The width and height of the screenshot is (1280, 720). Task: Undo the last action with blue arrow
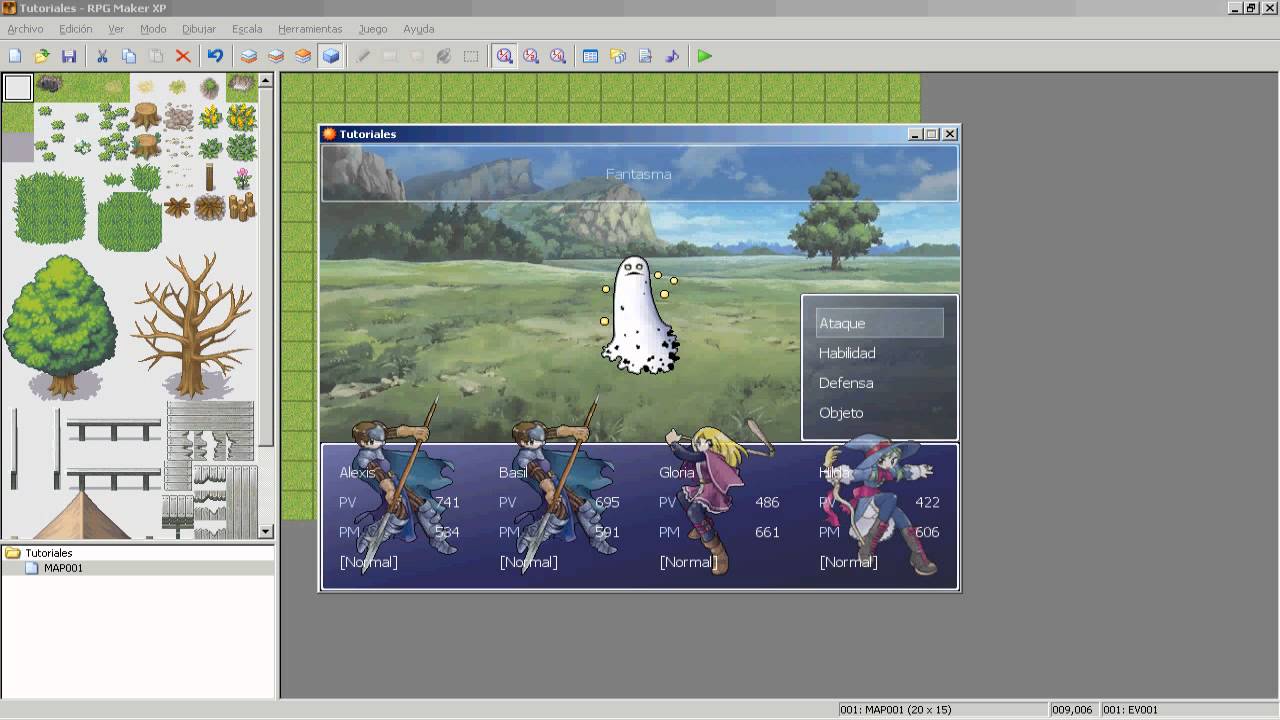point(215,56)
